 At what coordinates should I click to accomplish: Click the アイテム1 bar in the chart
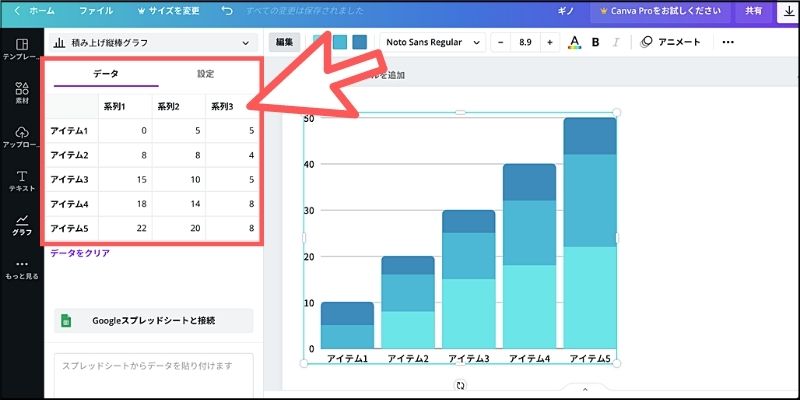click(347, 326)
